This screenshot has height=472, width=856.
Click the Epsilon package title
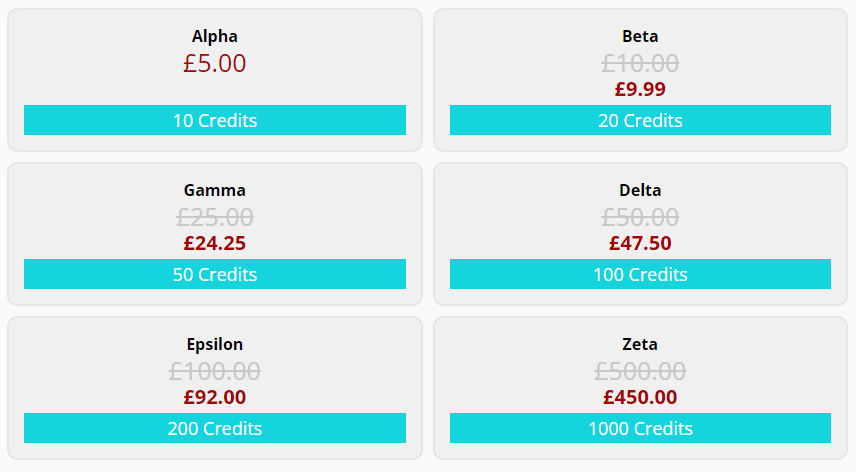pyautogui.click(x=215, y=344)
